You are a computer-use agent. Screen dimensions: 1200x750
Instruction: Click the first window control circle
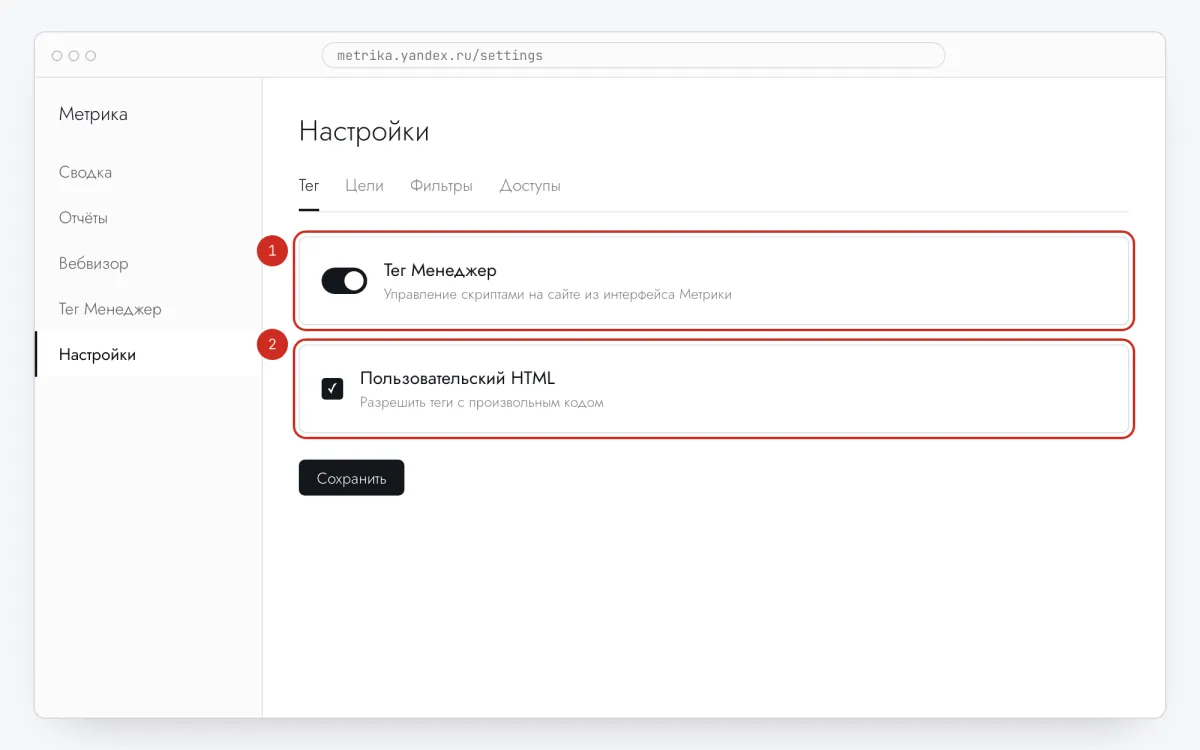pyautogui.click(x=57, y=56)
